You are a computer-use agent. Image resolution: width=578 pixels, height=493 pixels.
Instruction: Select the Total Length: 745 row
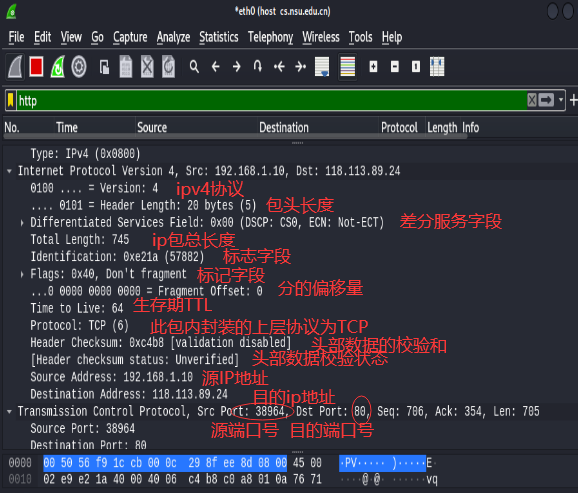tap(80, 240)
